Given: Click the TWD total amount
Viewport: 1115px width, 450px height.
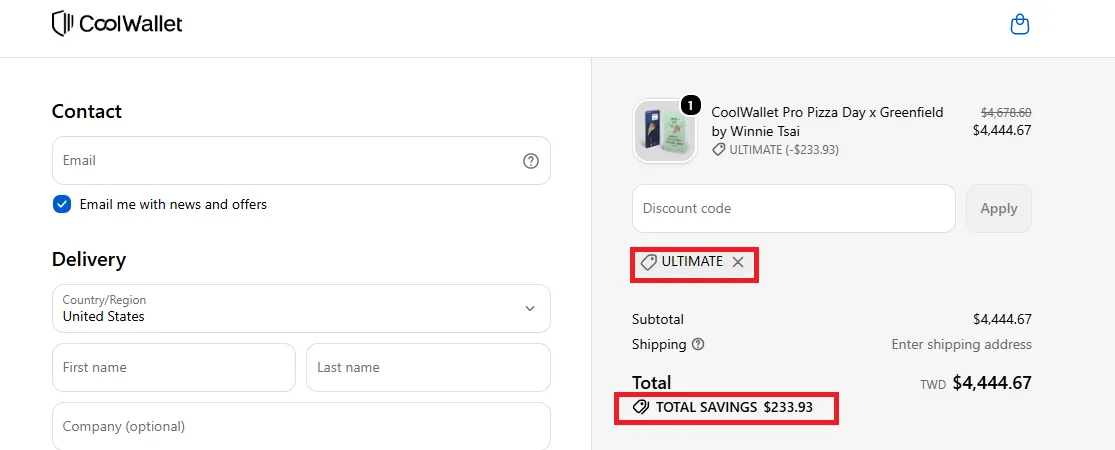Looking at the screenshot, I should click(x=976, y=383).
